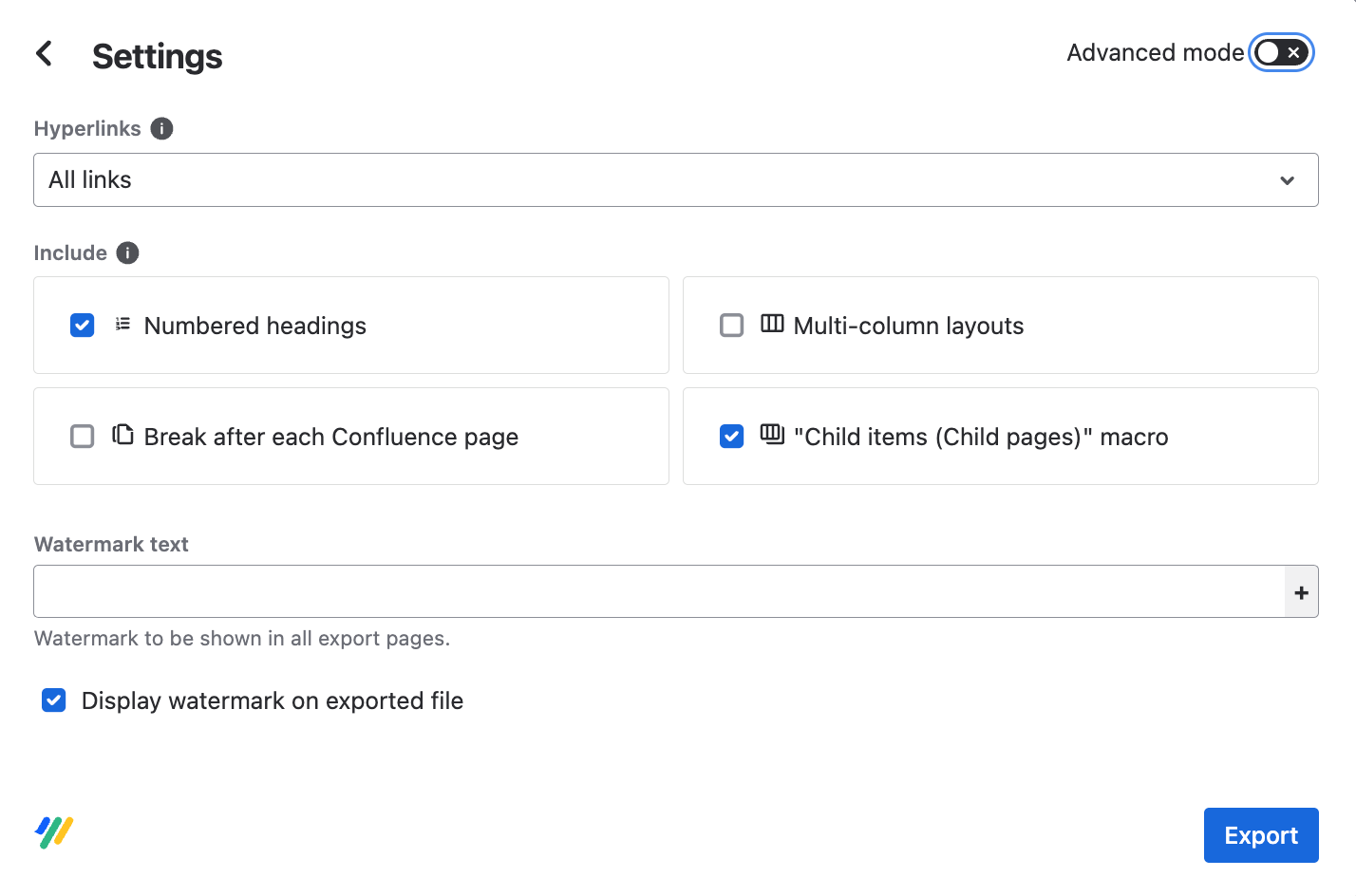Click the Settings heading text
Image resolution: width=1356 pixels, height=896 pixels.
[x=158, y=57]
